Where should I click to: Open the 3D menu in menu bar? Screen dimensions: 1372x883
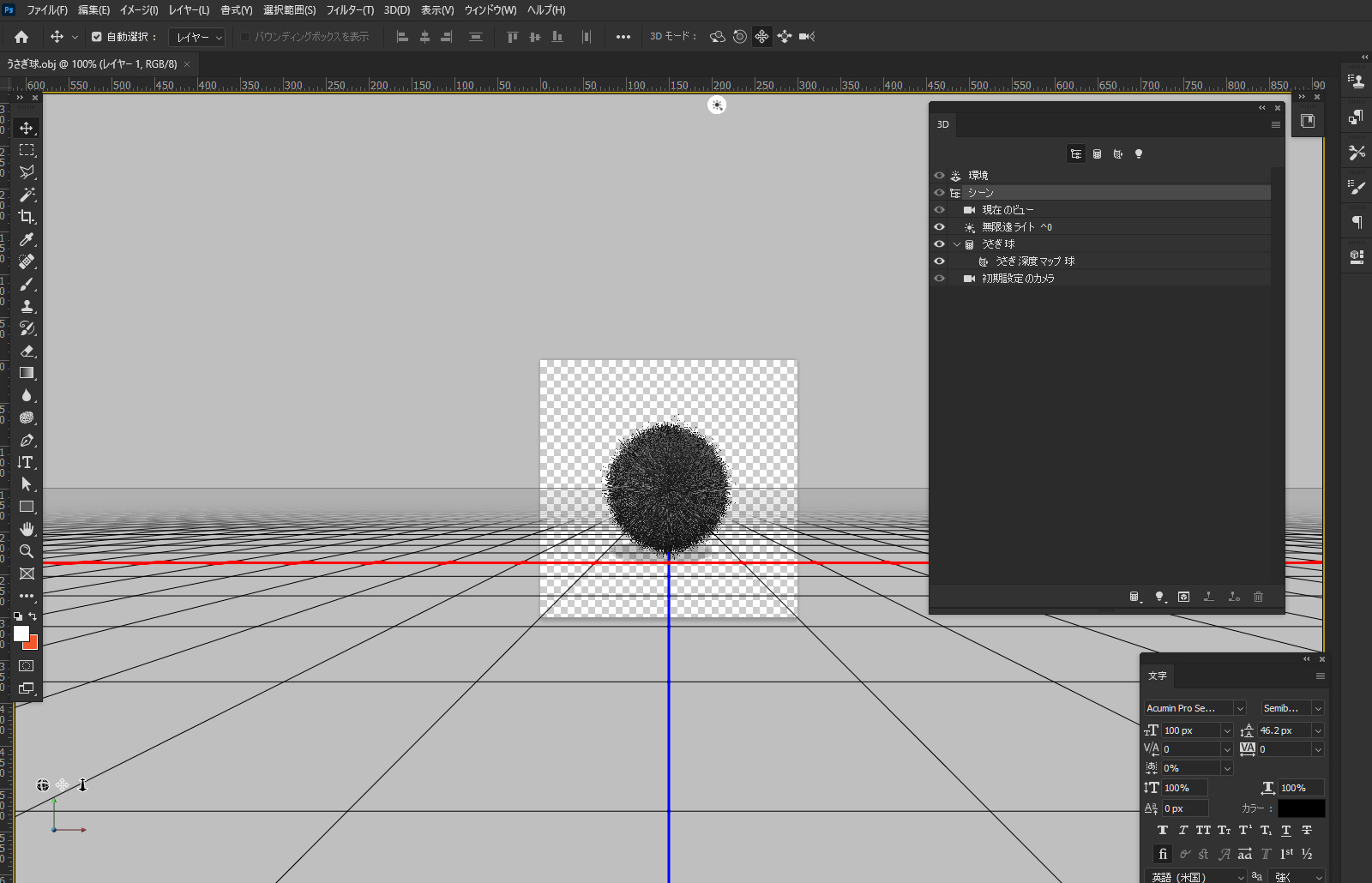396,10
